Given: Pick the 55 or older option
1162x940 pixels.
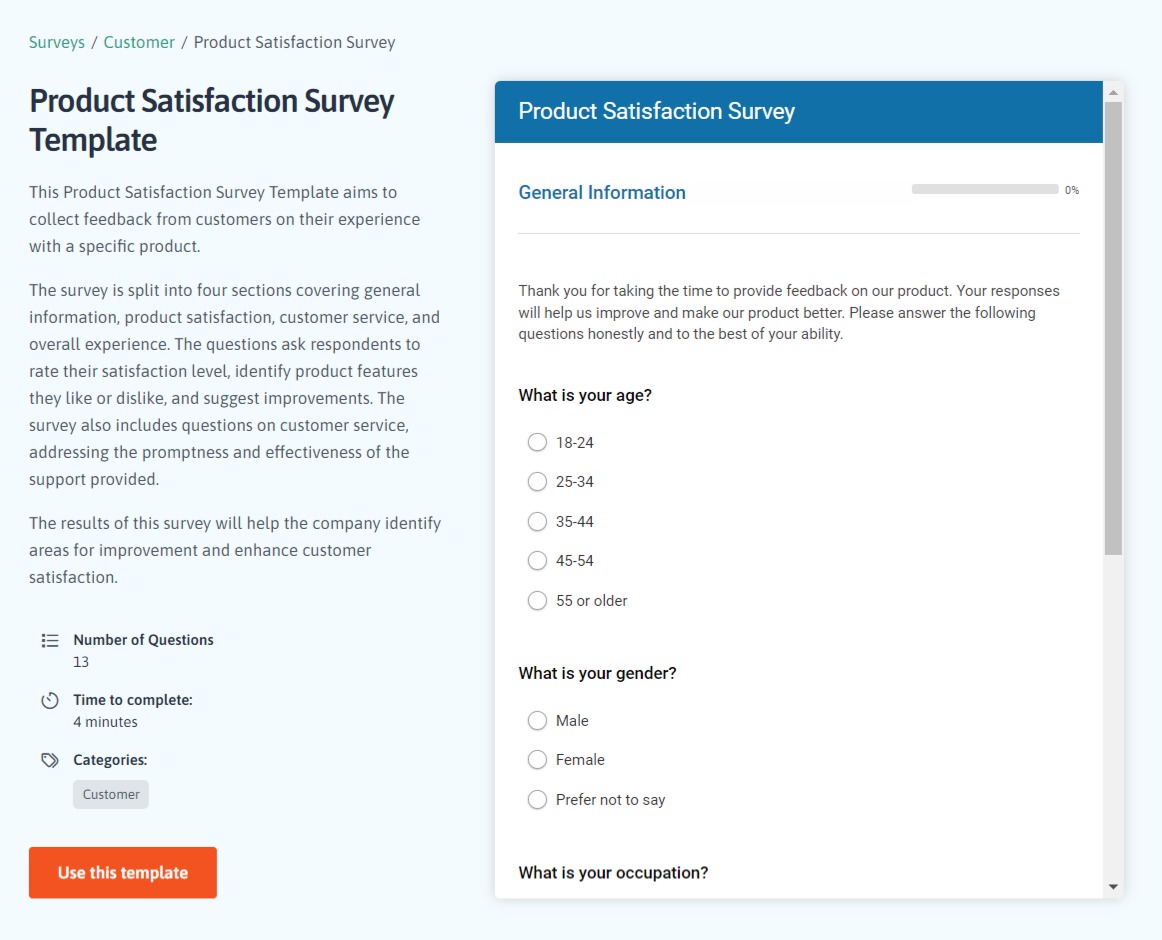Looking at the screenshot, I should pos(537,600).
